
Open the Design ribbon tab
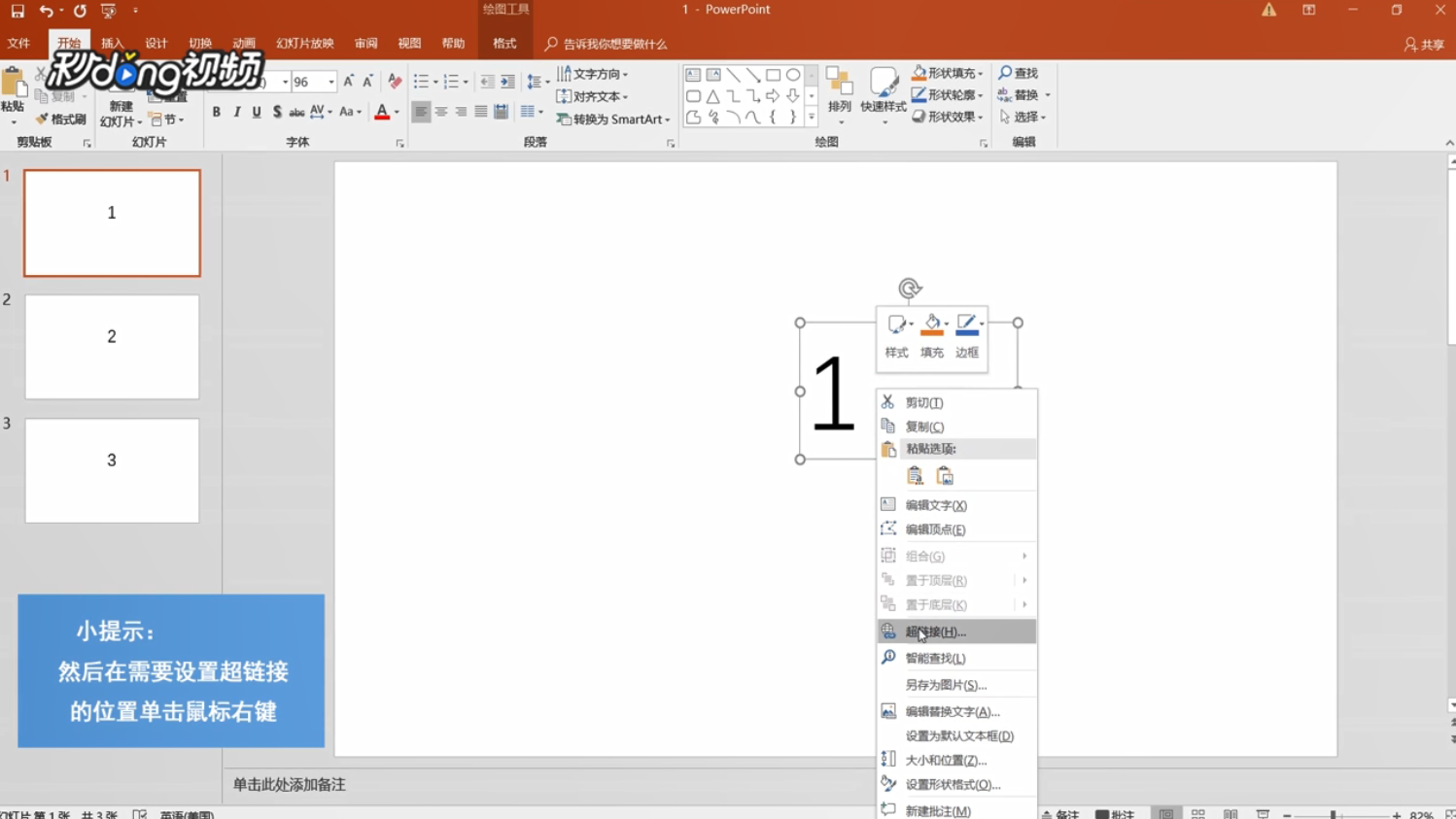tap(156, 44)
